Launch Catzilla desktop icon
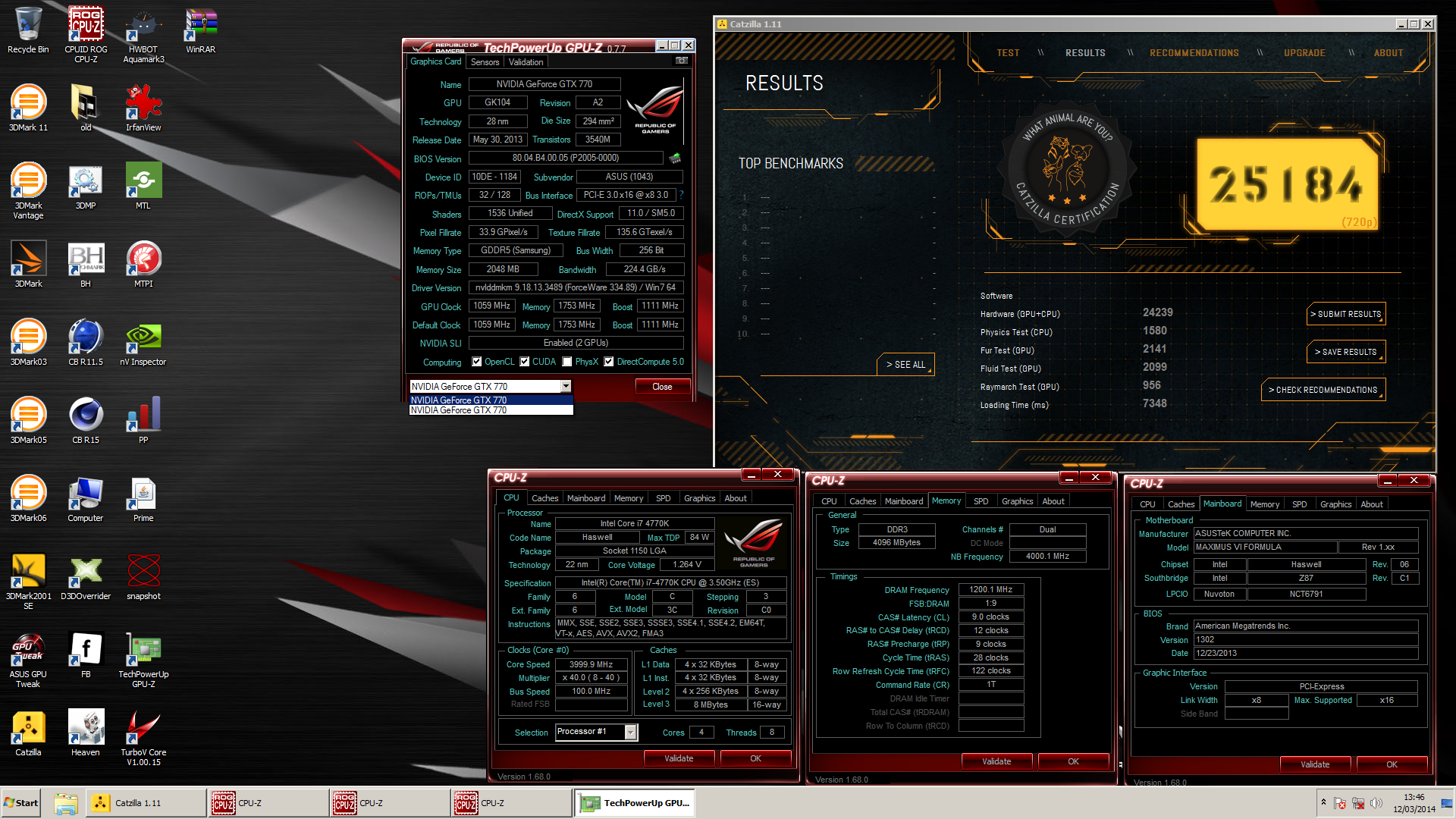 pyautogui.click(x=28, y=733)
